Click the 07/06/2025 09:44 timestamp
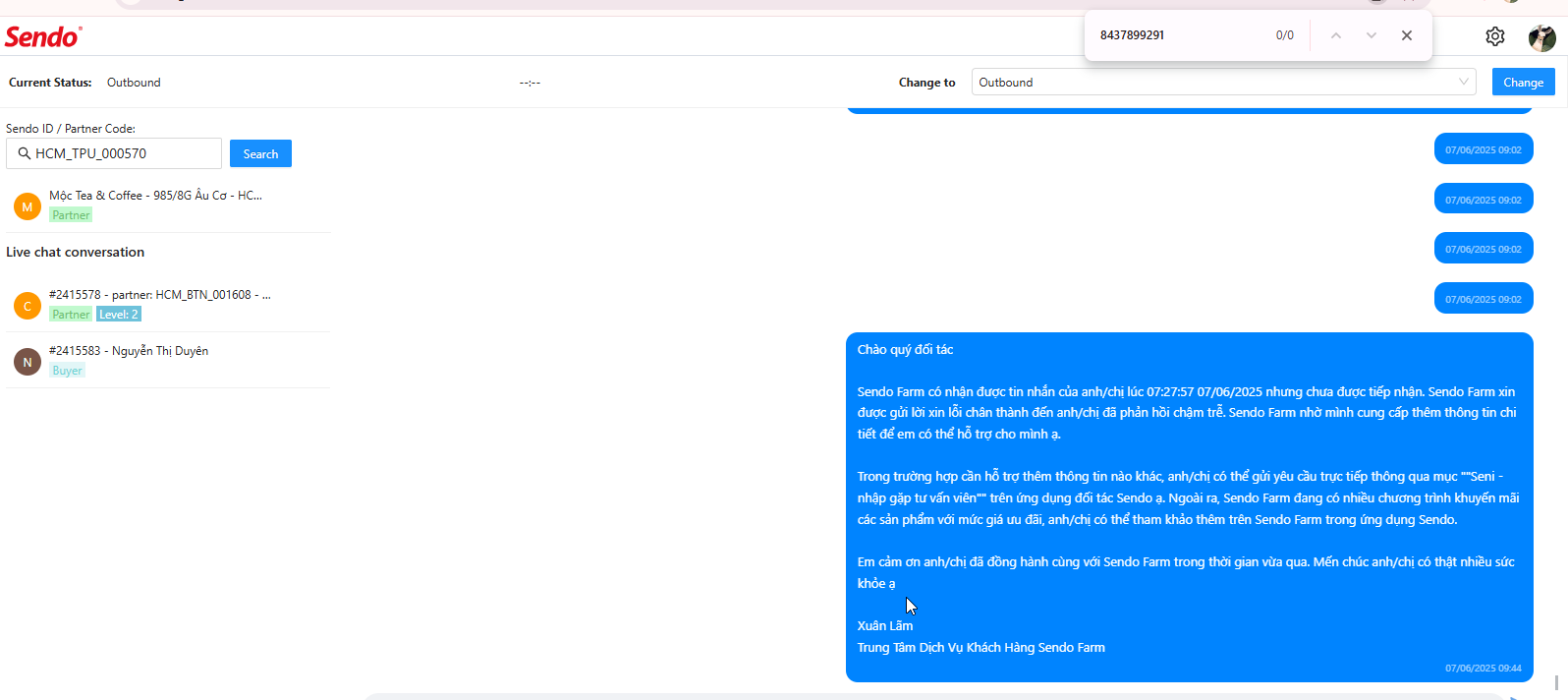The image size is (1568, 700). click(1483, 669)
